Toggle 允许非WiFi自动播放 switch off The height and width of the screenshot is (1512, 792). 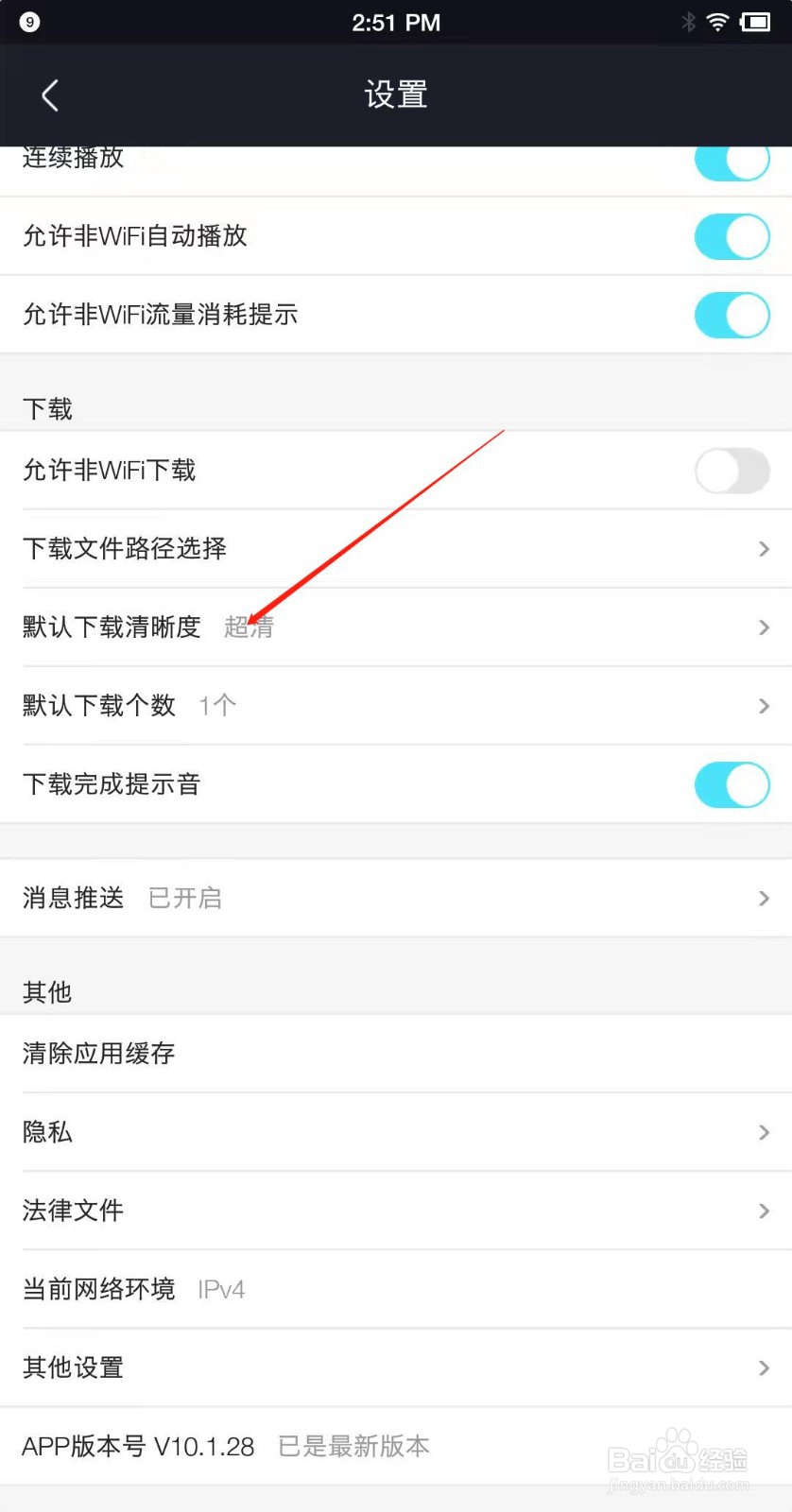click(732, 236)
